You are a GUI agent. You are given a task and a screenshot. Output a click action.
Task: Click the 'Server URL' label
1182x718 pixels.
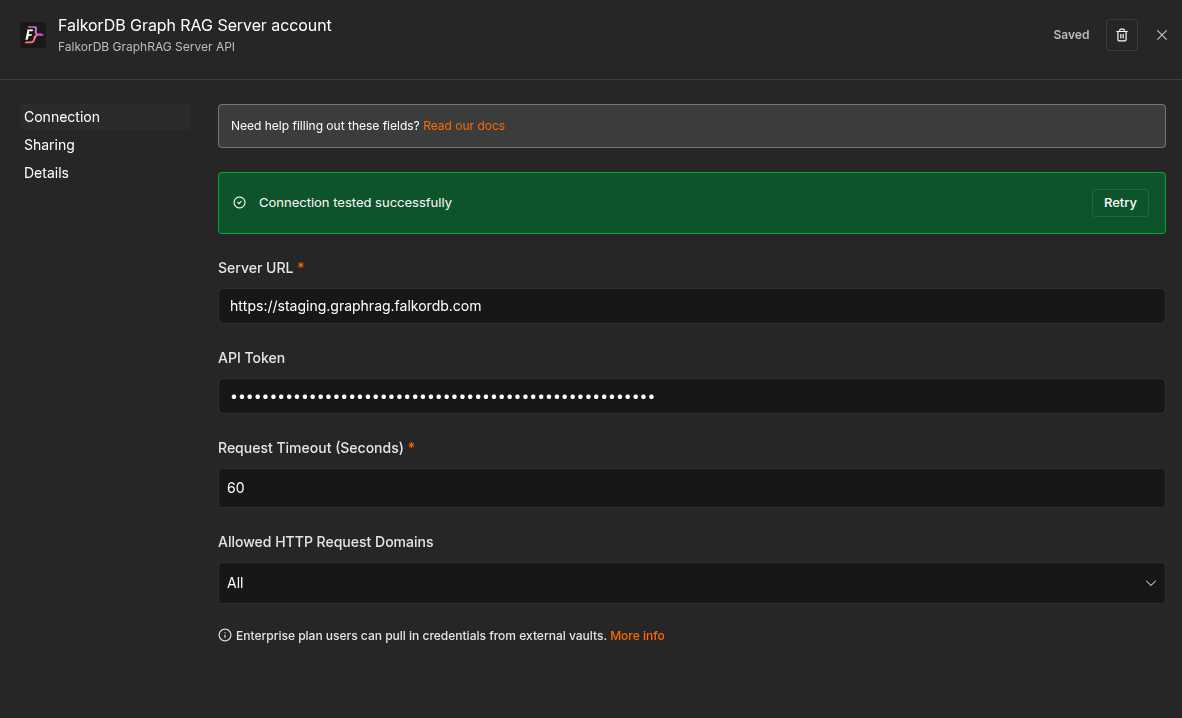(x=255, y=268)
